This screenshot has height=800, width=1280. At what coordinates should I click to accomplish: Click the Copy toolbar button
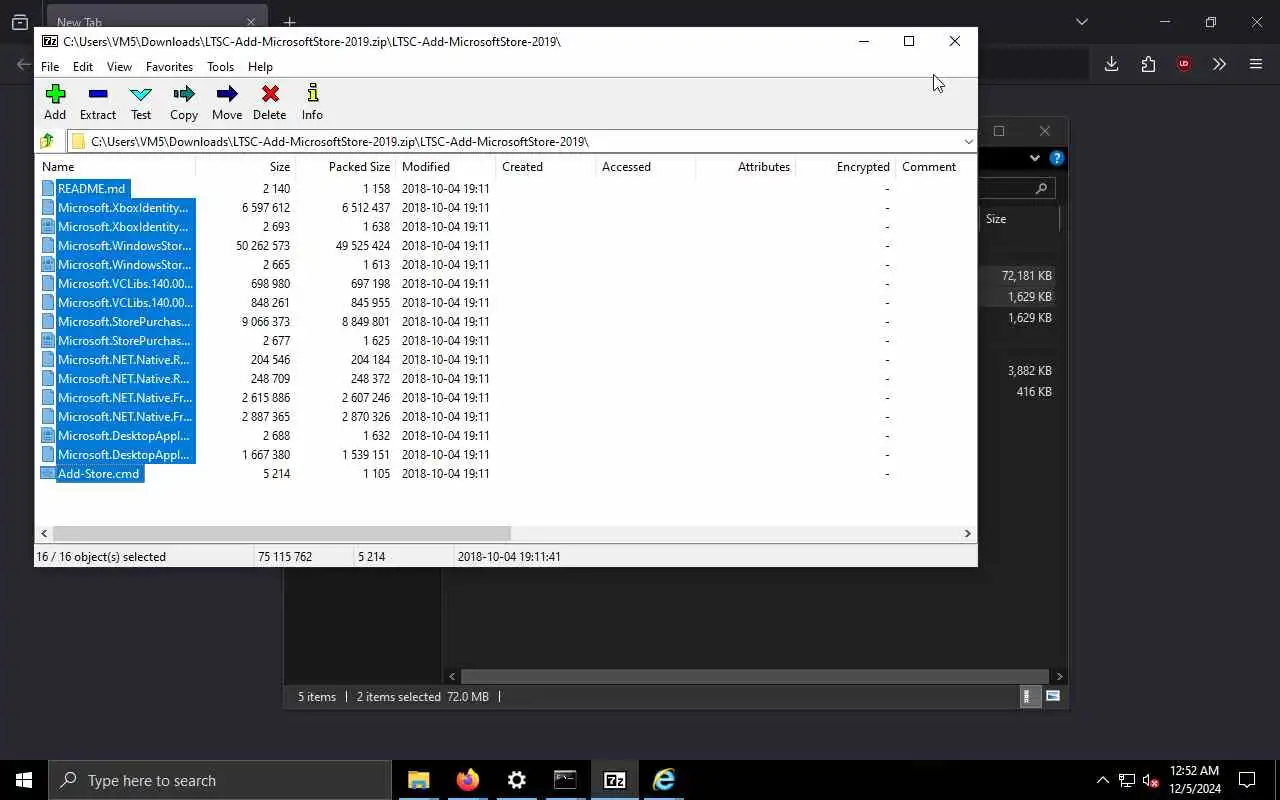point(184,102)
